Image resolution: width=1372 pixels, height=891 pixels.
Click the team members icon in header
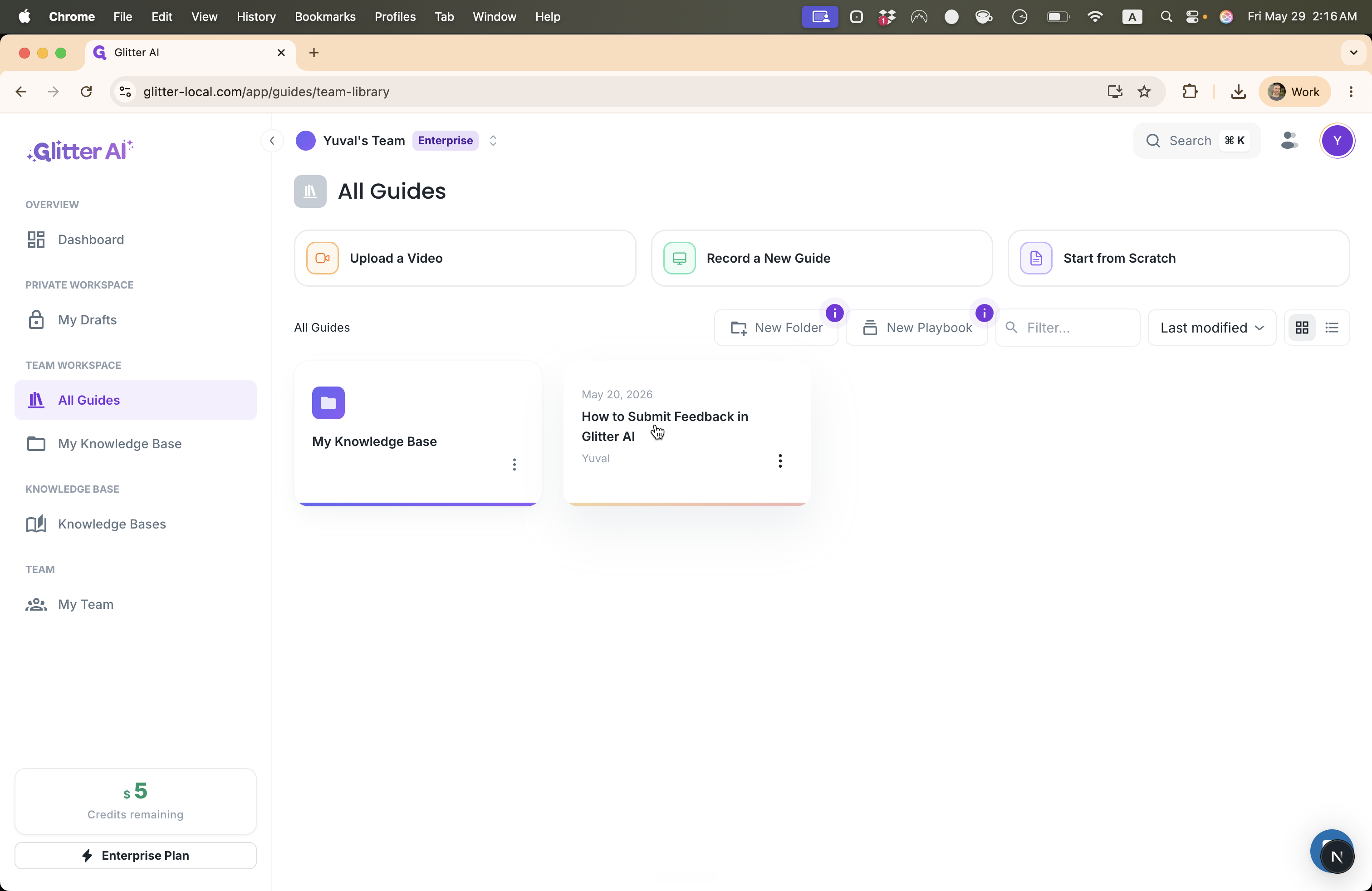click(1289, 141)
